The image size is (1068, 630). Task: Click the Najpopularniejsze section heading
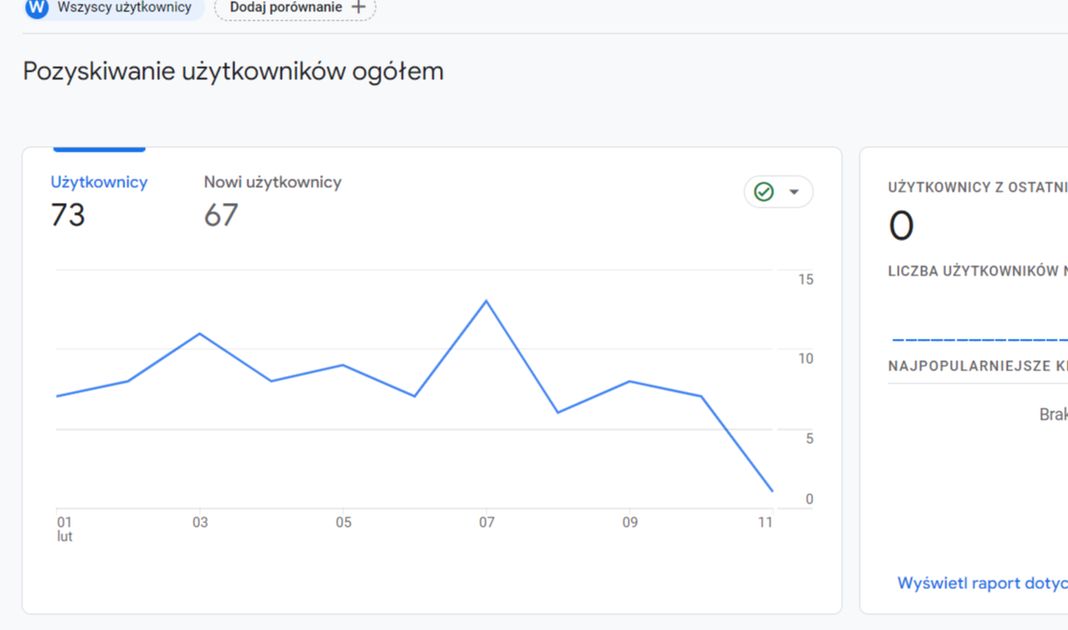(977, 366)
